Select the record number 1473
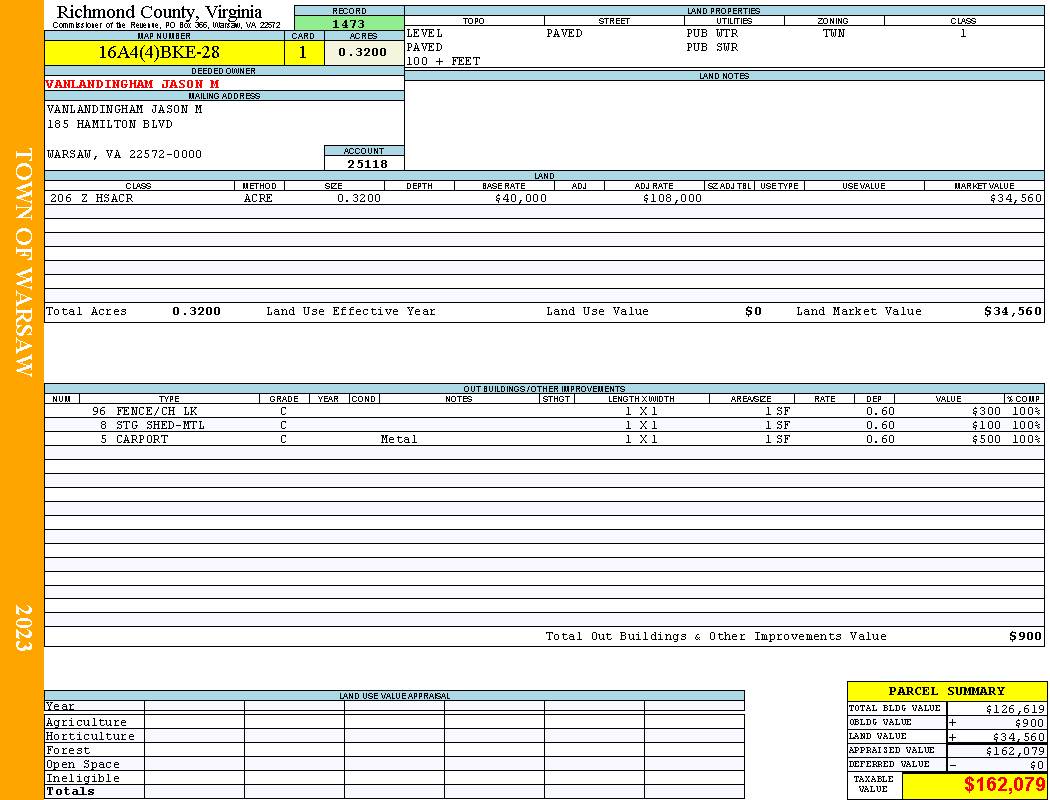 348,24
